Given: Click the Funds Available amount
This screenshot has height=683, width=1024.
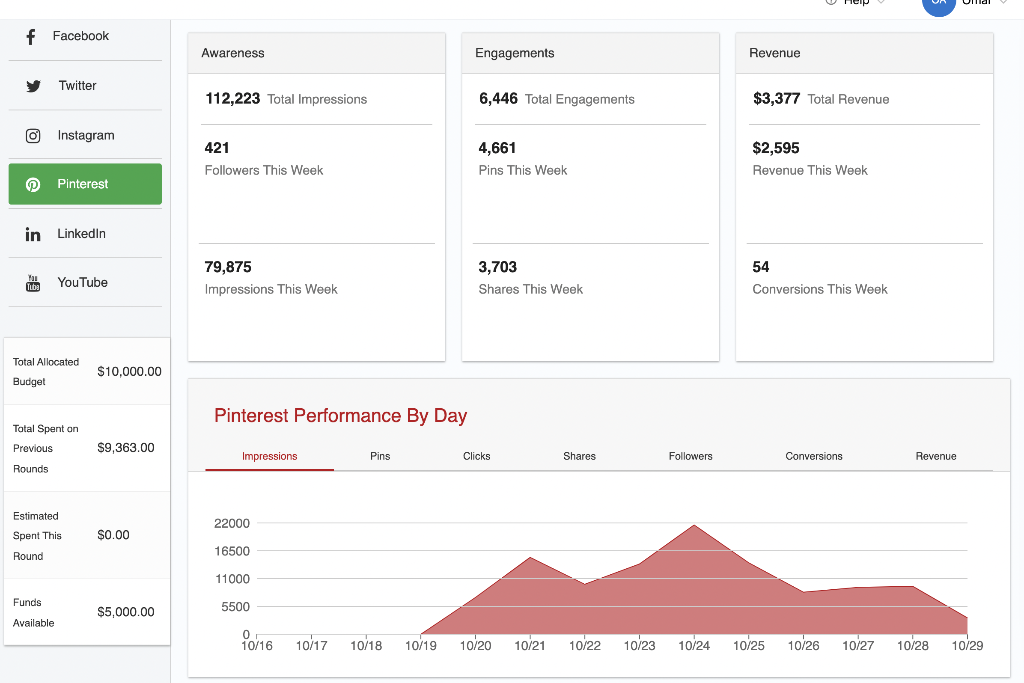Looking at the screenshot, I should tap(126, 612).
